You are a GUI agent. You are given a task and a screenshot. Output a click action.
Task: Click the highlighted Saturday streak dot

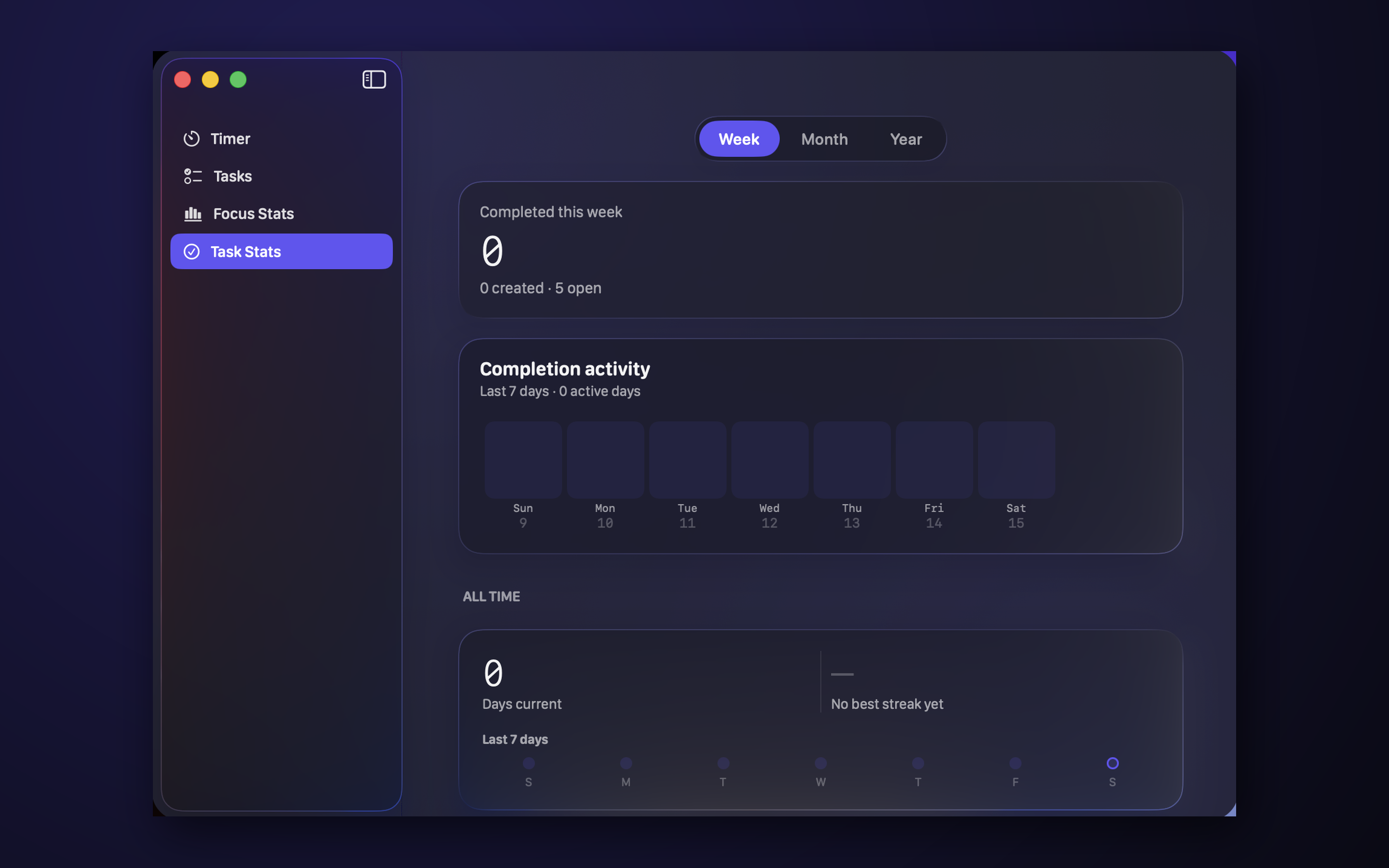click(1112, 763)
